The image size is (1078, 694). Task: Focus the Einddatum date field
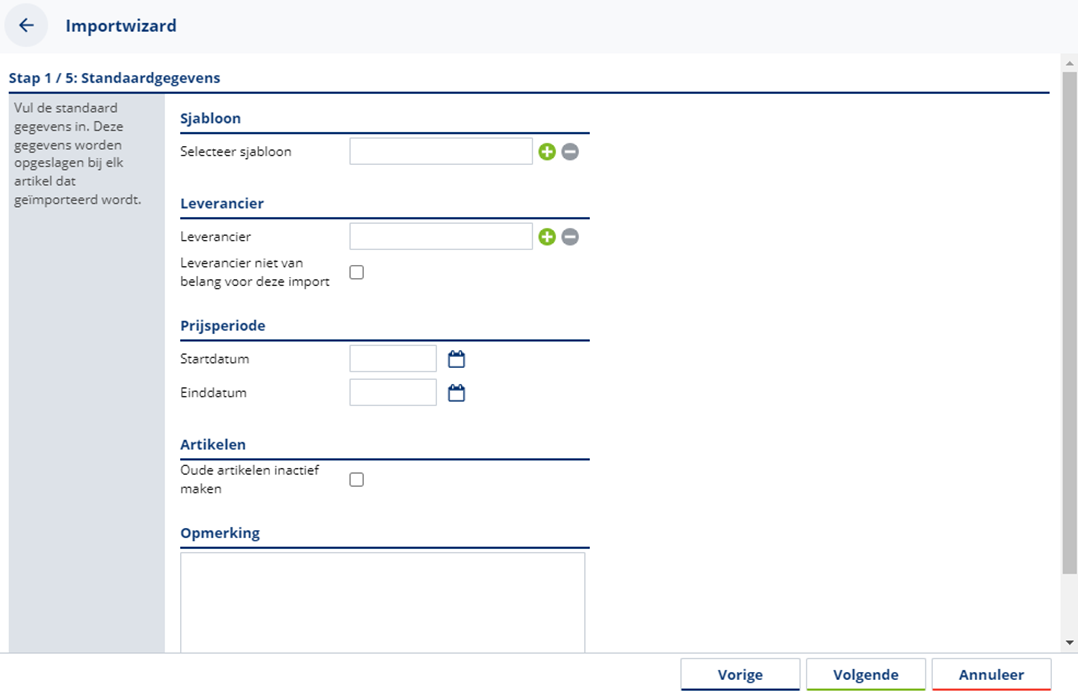pos(393,392)
